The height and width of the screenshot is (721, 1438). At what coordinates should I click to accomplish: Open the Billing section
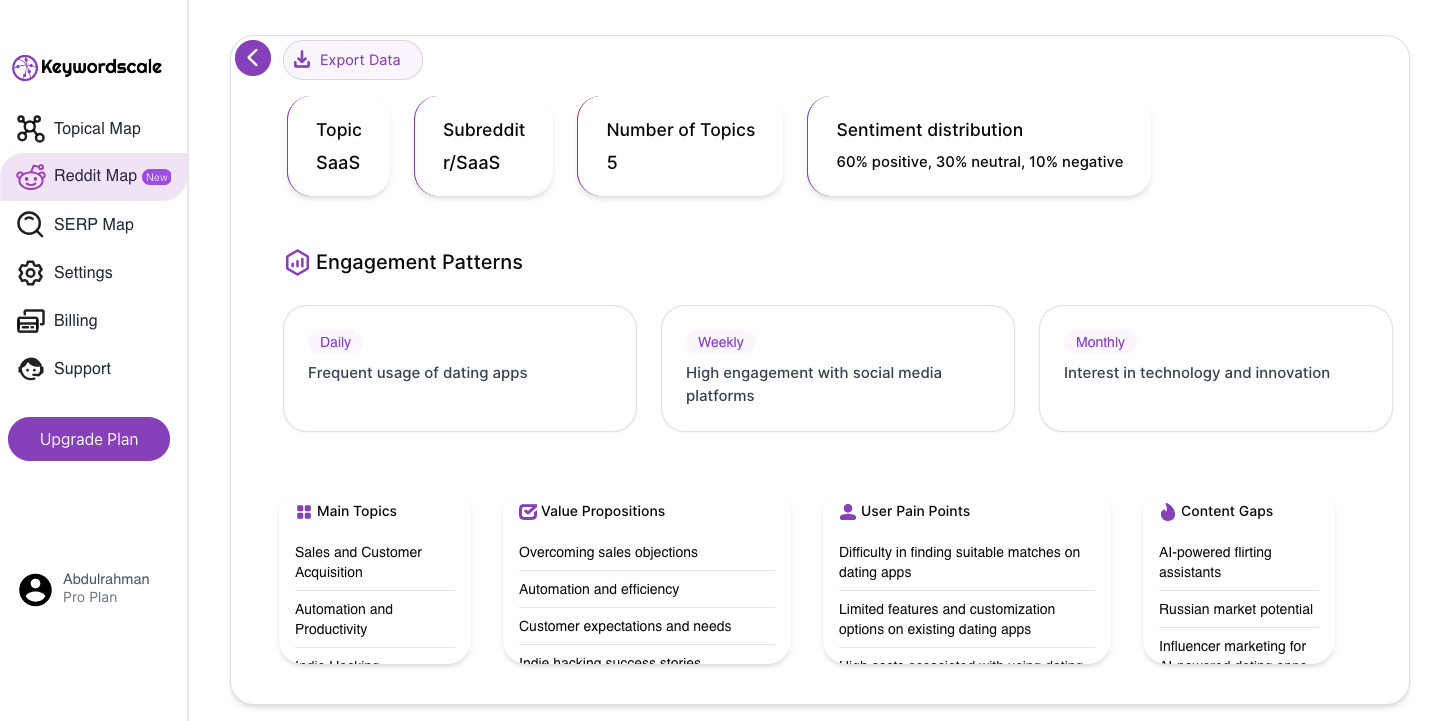[x=93, y=321]
